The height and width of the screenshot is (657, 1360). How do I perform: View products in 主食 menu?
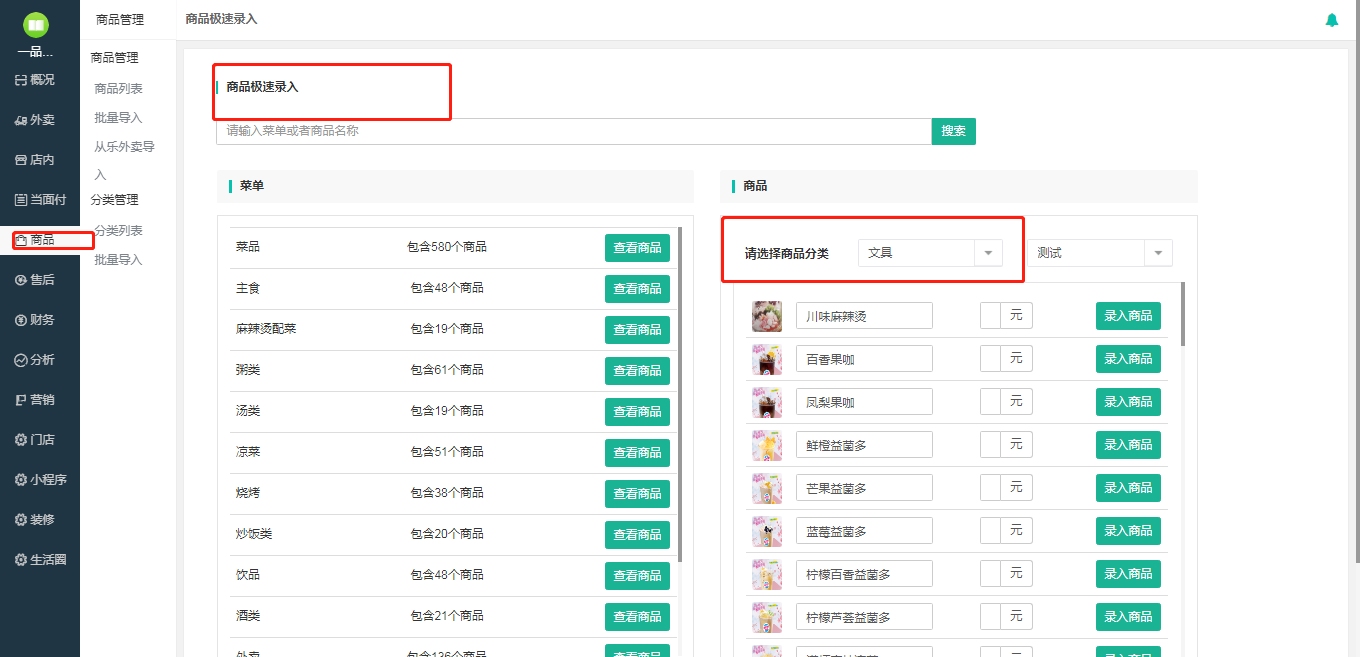637,289
